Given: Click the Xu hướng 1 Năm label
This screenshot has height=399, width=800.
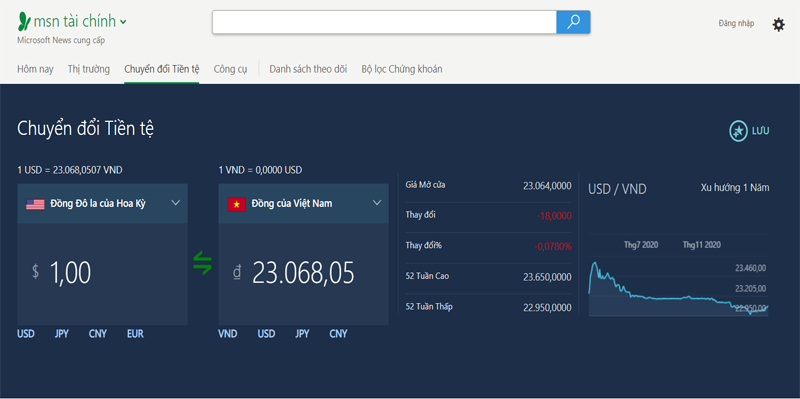Looking at the screenshot, I should (x=735, y=188).
